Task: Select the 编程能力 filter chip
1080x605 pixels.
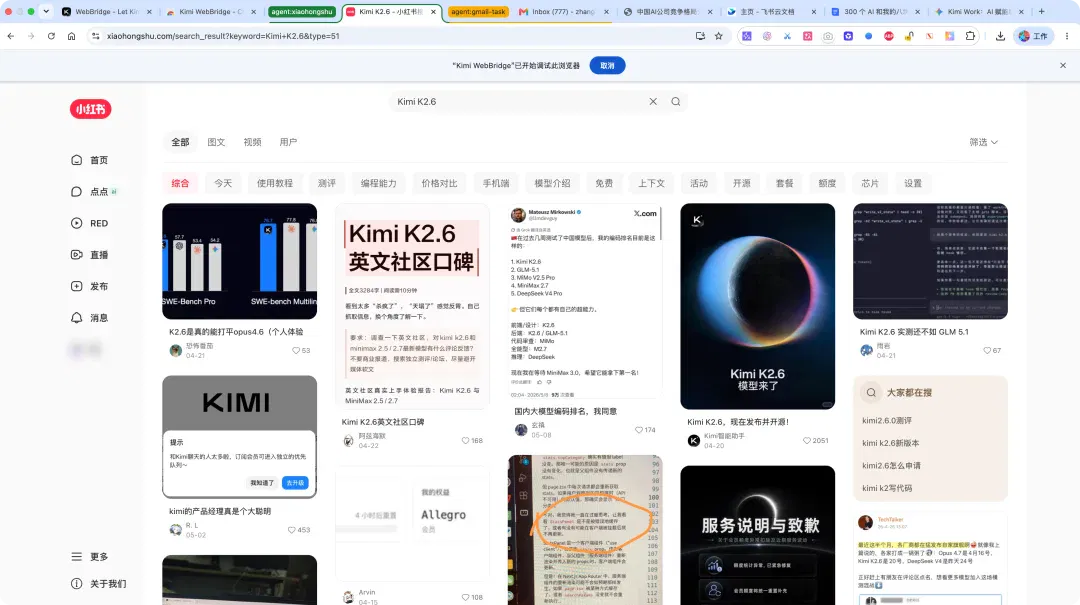Action: point(379,183)
